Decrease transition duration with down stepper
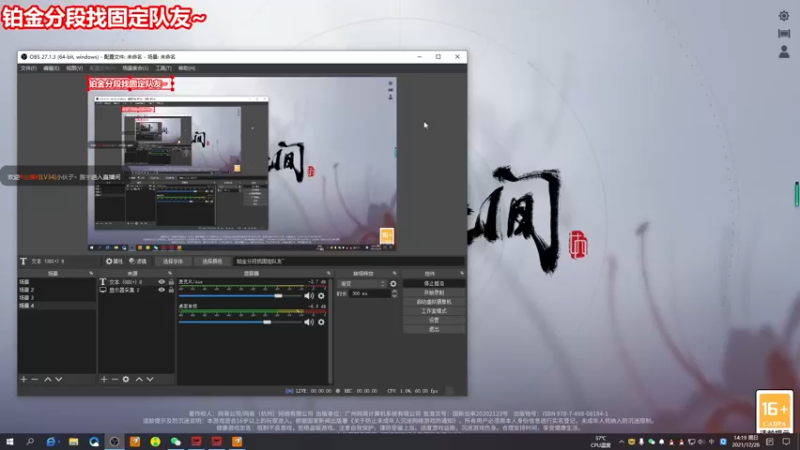The width and height of the screenshot is (800, 450). [x=394, y=296]
